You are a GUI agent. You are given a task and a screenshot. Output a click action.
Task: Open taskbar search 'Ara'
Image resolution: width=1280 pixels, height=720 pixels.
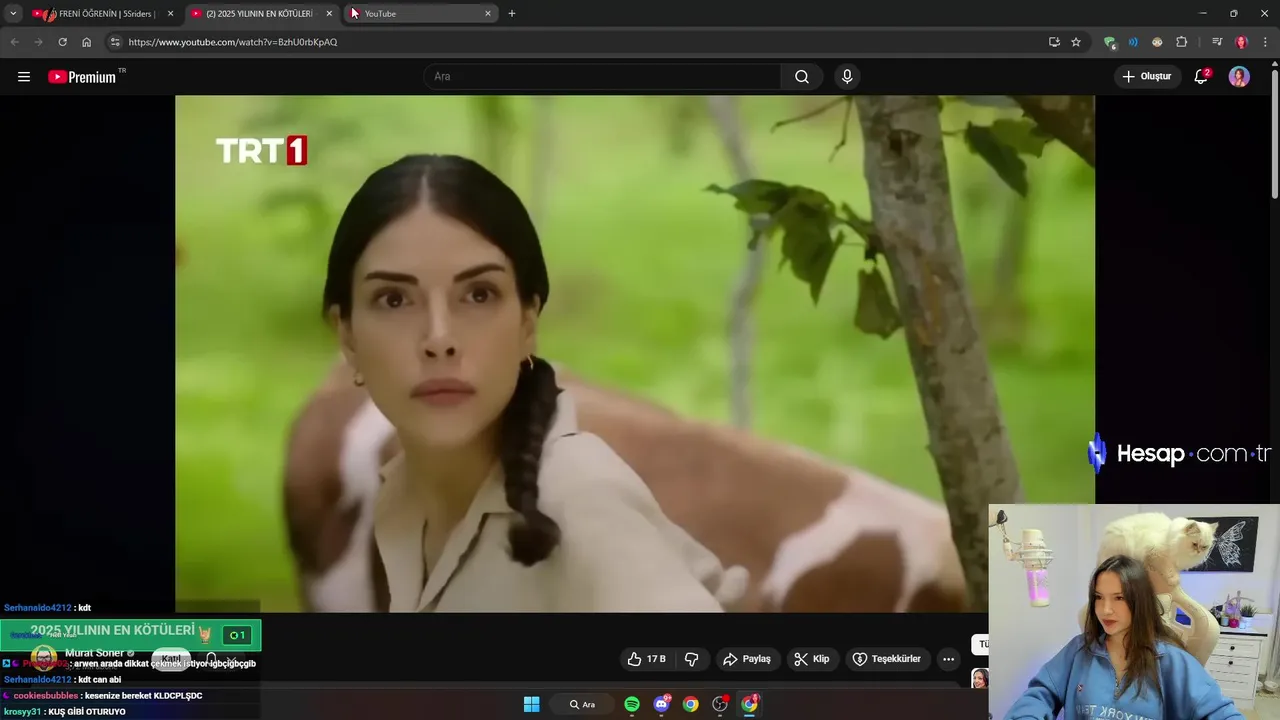(583, 704)
